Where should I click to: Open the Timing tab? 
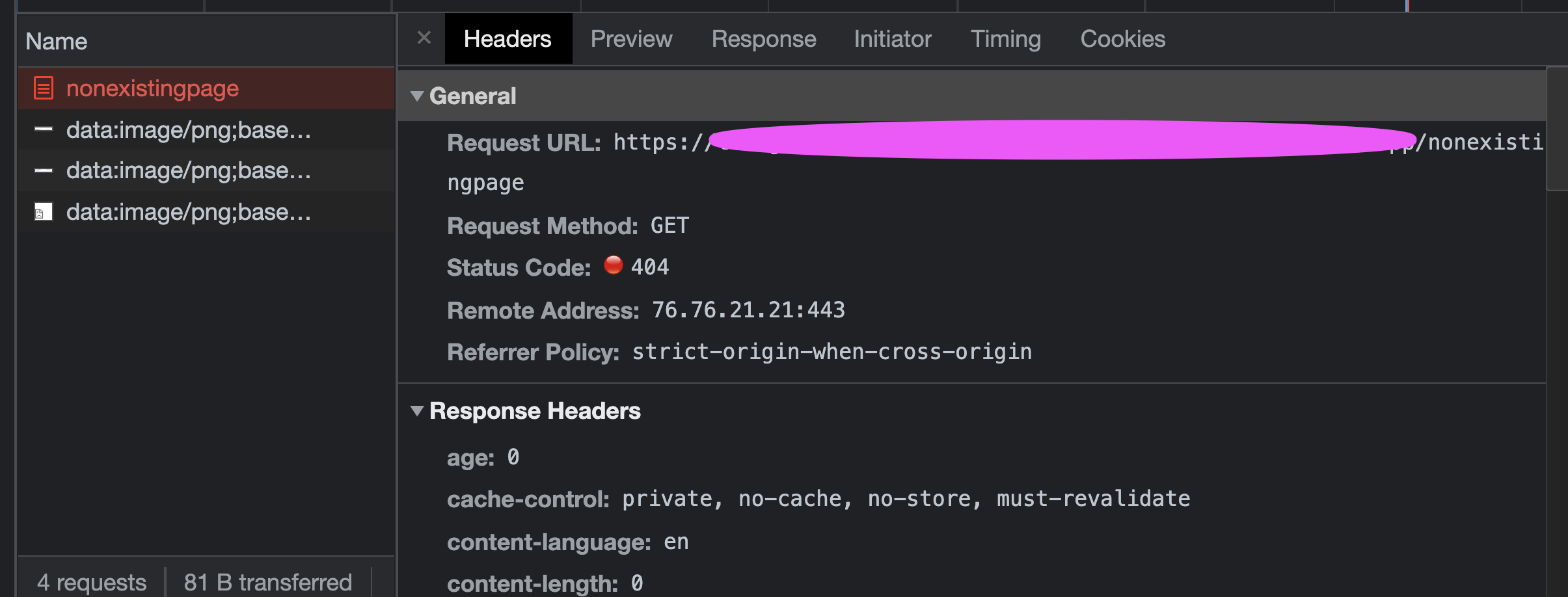[1005, 38]
